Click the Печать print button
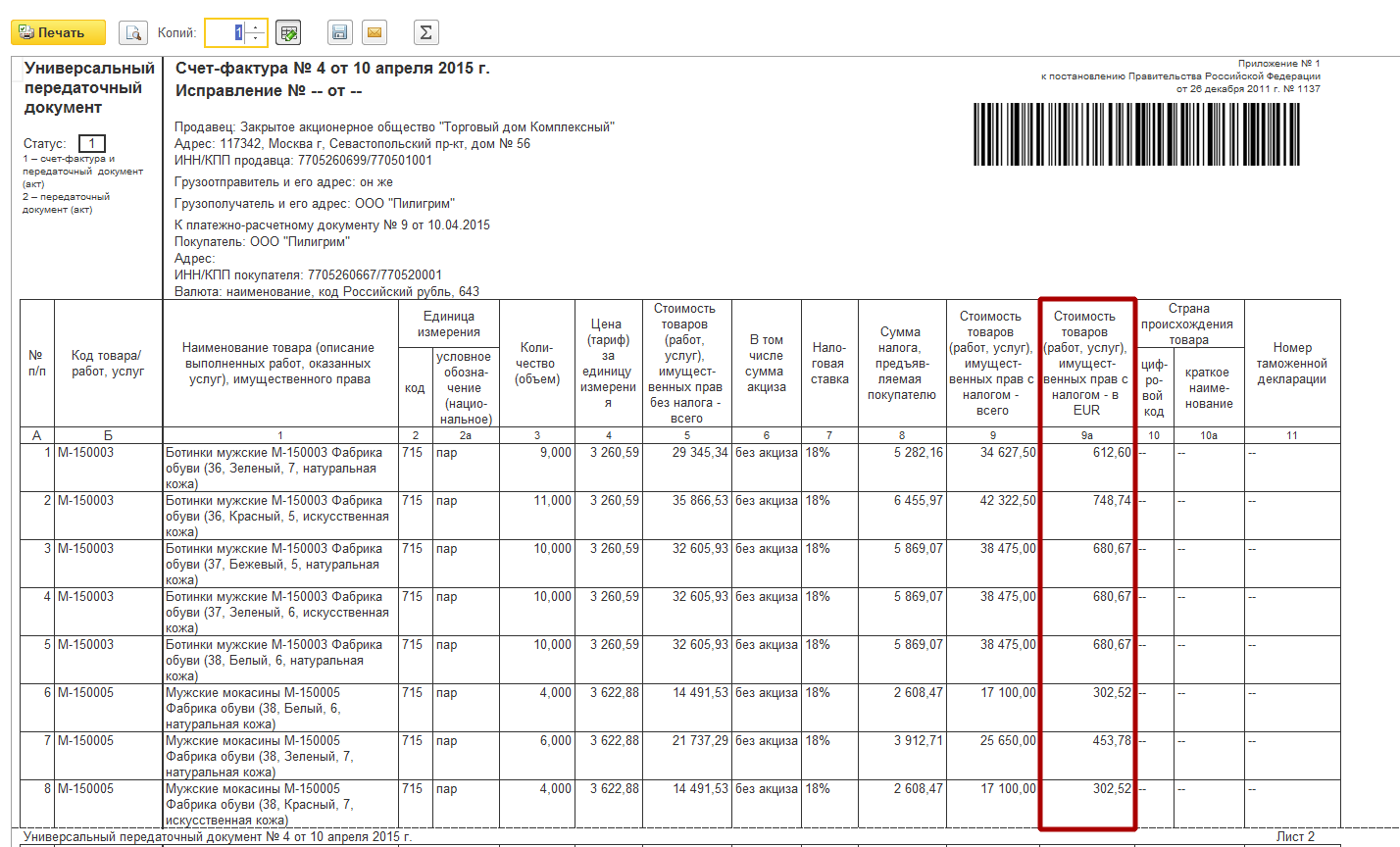 click(x=58, y=32)
